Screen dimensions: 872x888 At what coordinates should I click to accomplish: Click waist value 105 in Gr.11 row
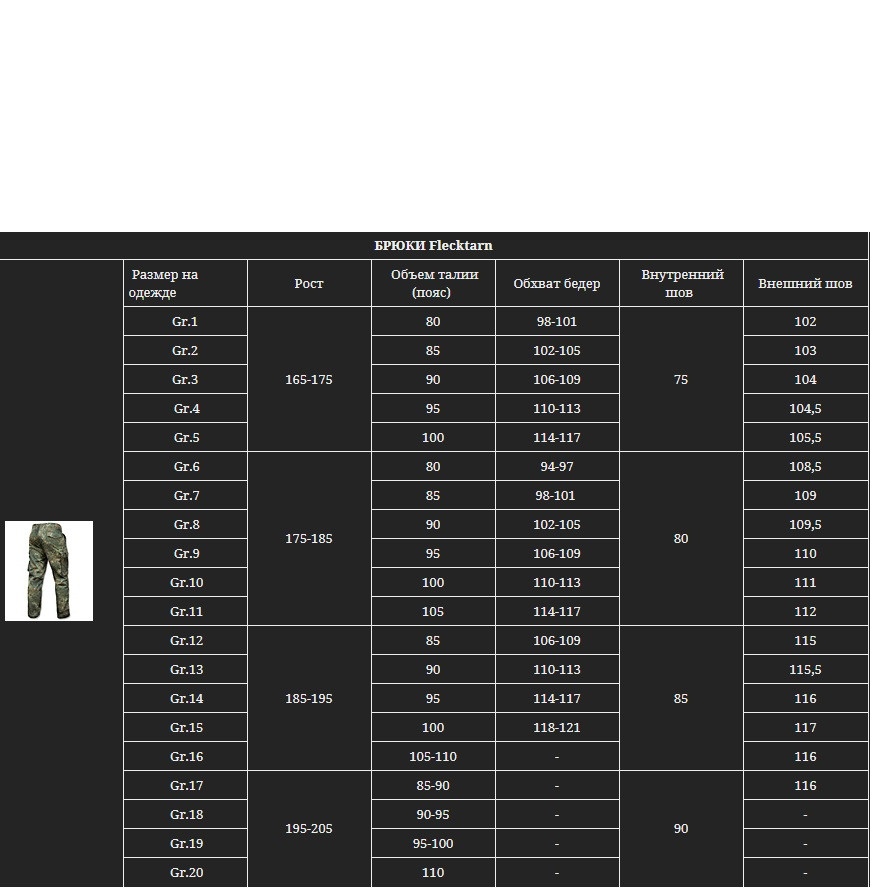pyautogui.click(x=433, y=611)
